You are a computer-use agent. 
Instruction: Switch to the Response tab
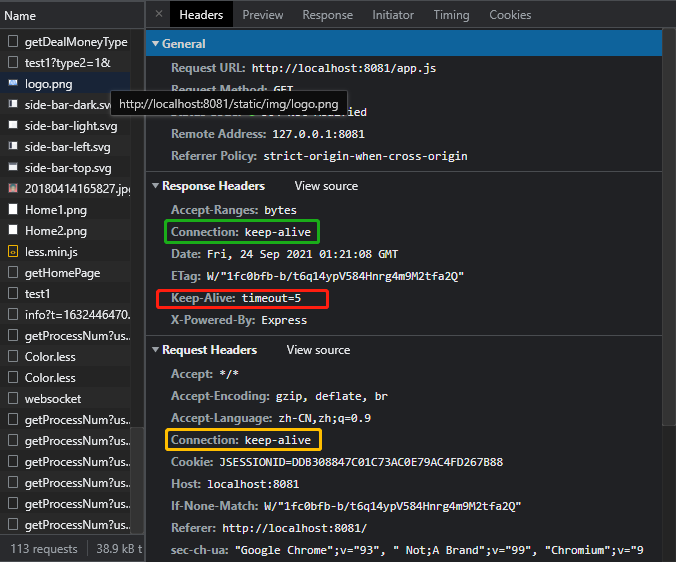[327, 15]
